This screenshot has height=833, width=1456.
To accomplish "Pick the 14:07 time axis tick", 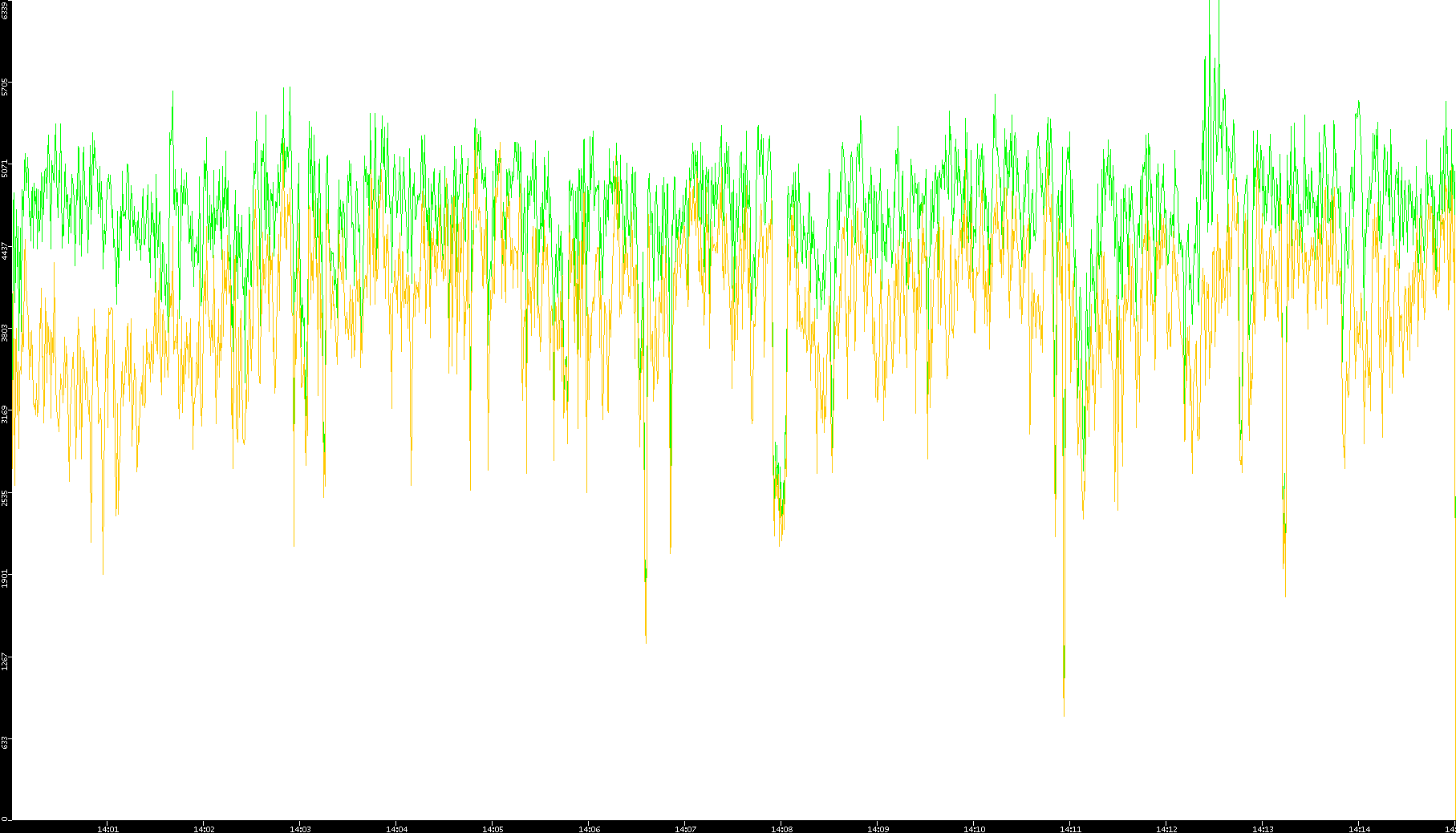I will (685, 829).
